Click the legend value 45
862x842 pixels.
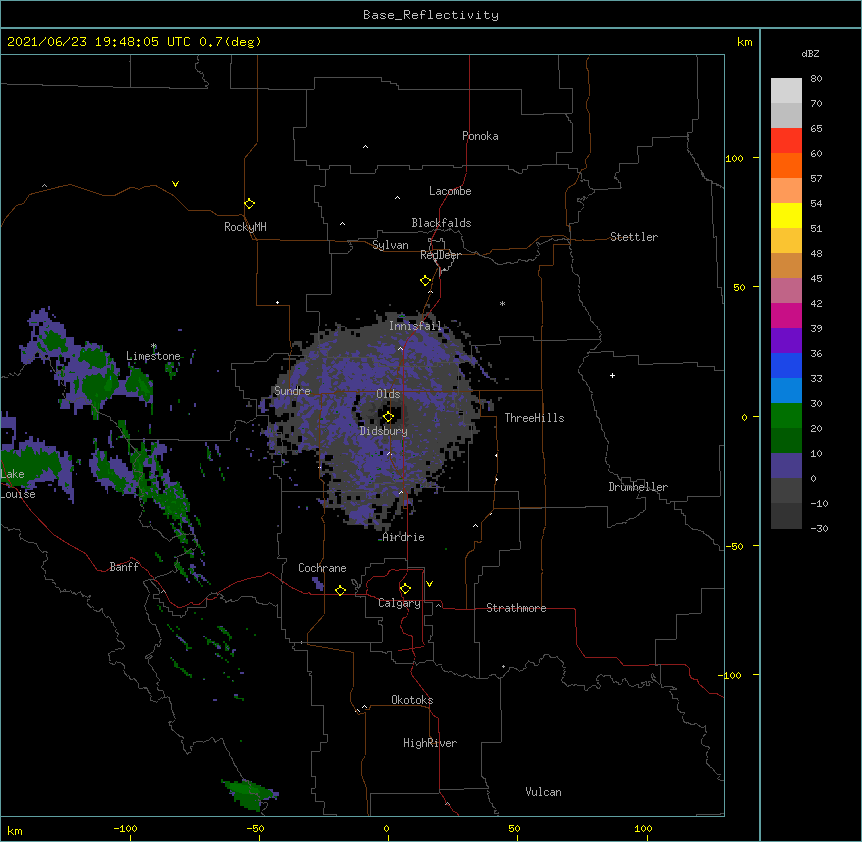pos(816,279)
